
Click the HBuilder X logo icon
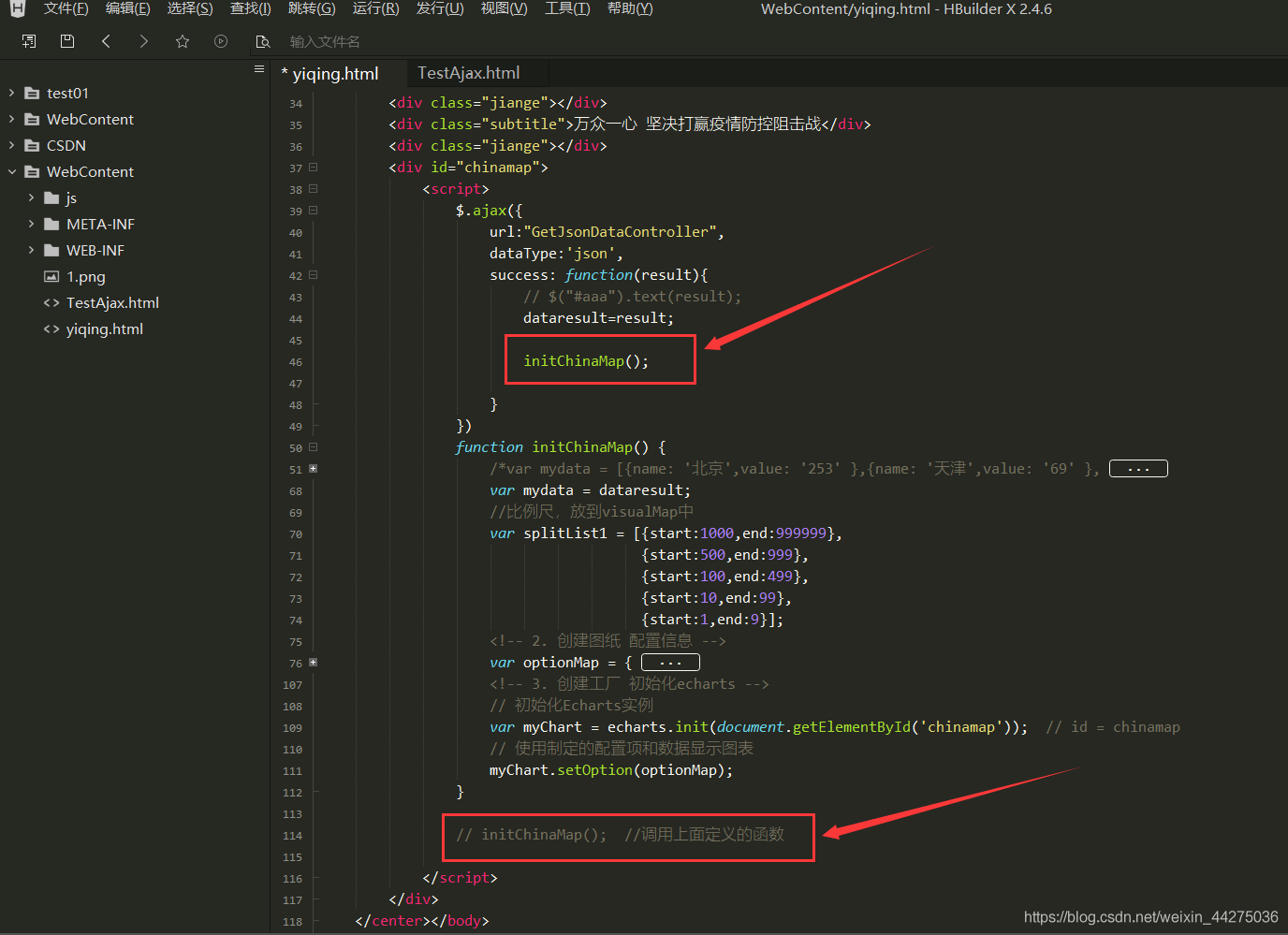pos(17,9)
